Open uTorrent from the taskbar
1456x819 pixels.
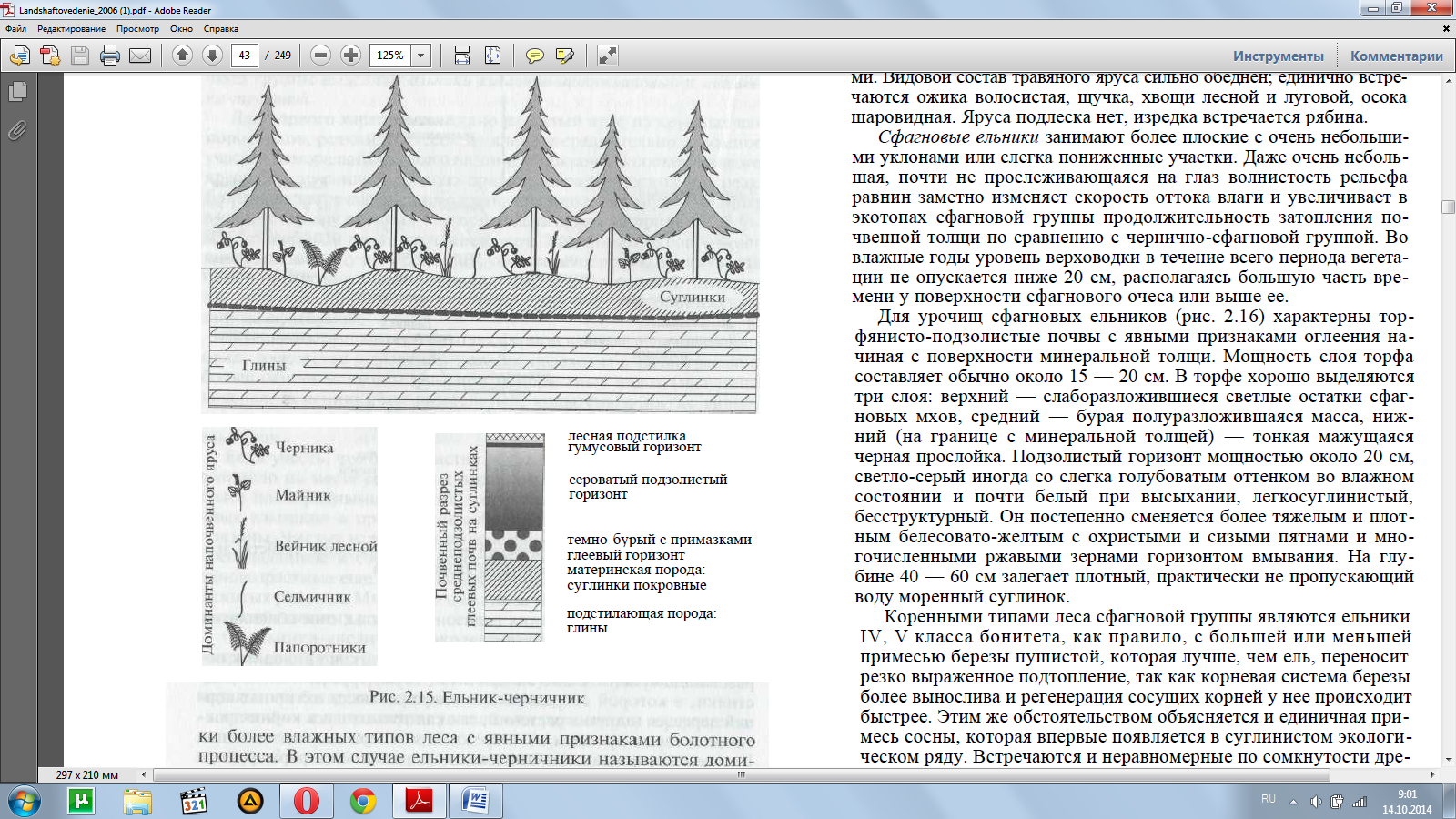point(81,802)
